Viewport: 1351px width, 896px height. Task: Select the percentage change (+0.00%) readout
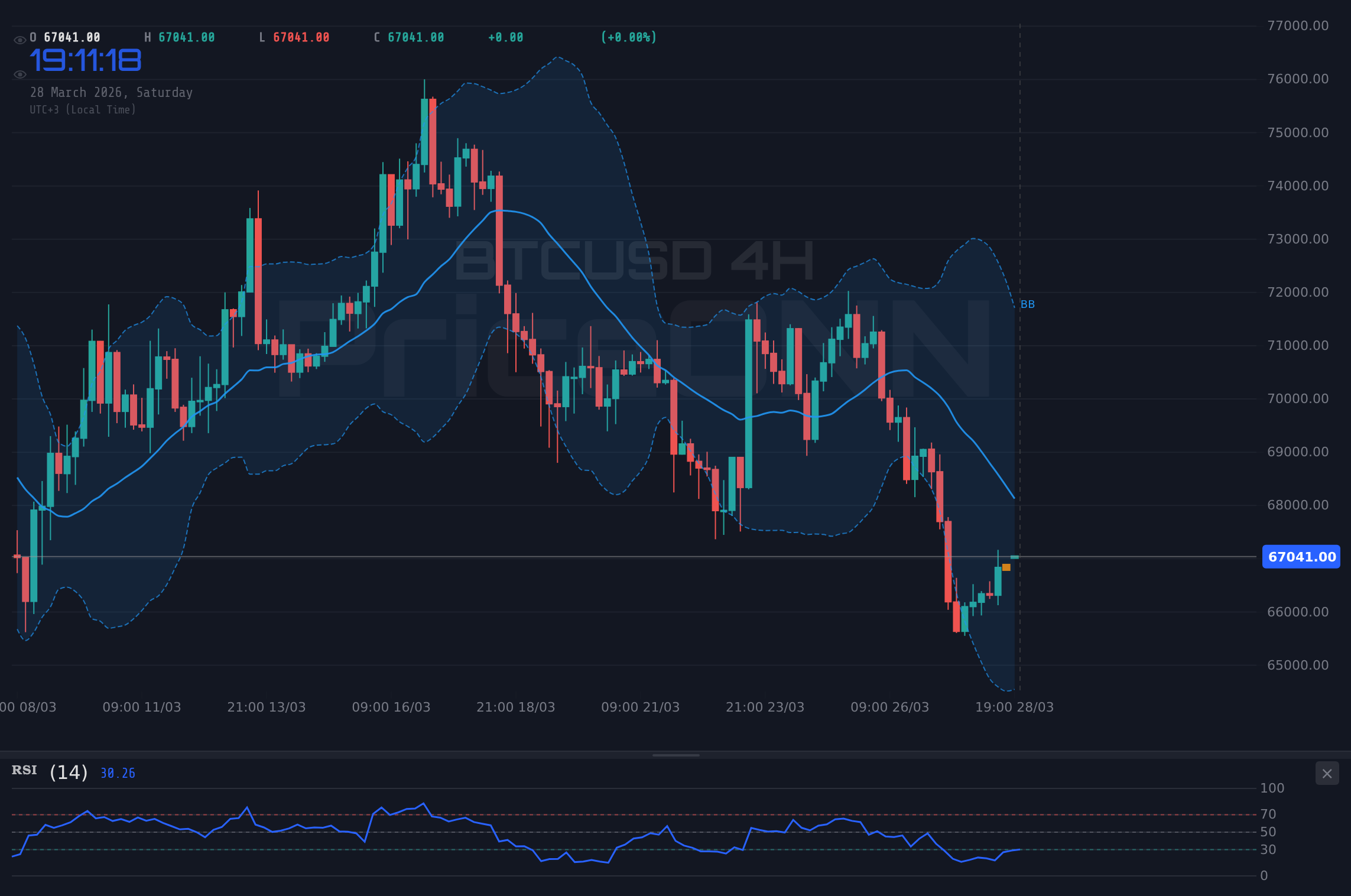point(628,37)
